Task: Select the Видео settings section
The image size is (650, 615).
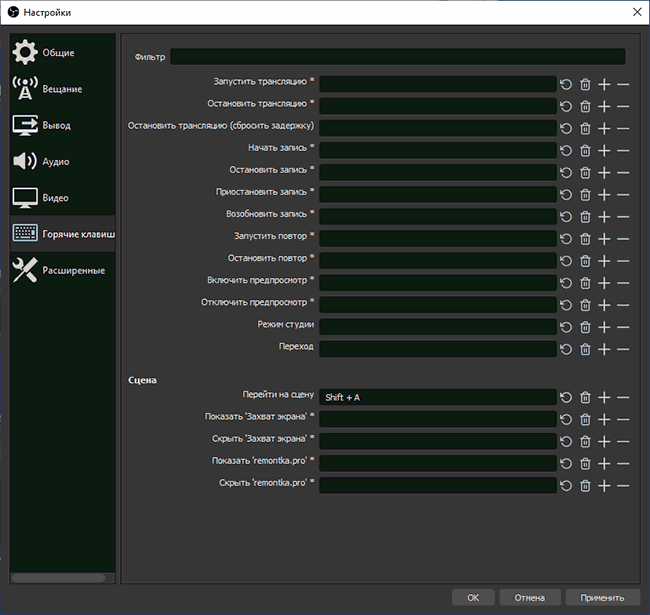Action: tap(63, 198)
